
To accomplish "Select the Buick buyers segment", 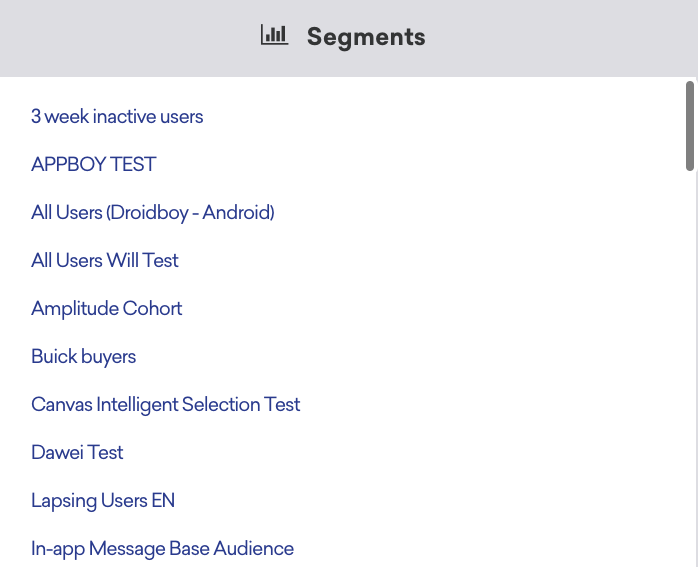I will pyautogui.click(x=83, y=357).
